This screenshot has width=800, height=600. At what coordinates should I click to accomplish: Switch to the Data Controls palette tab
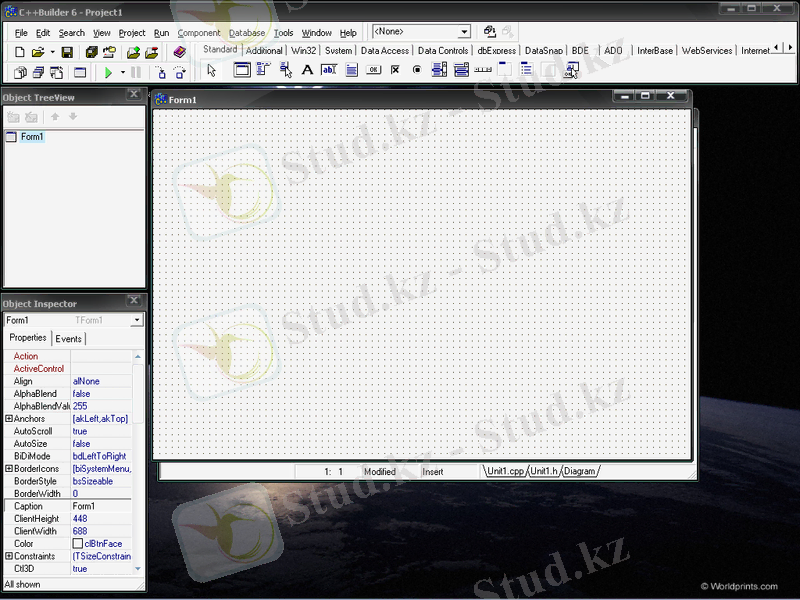pos(443,51)
